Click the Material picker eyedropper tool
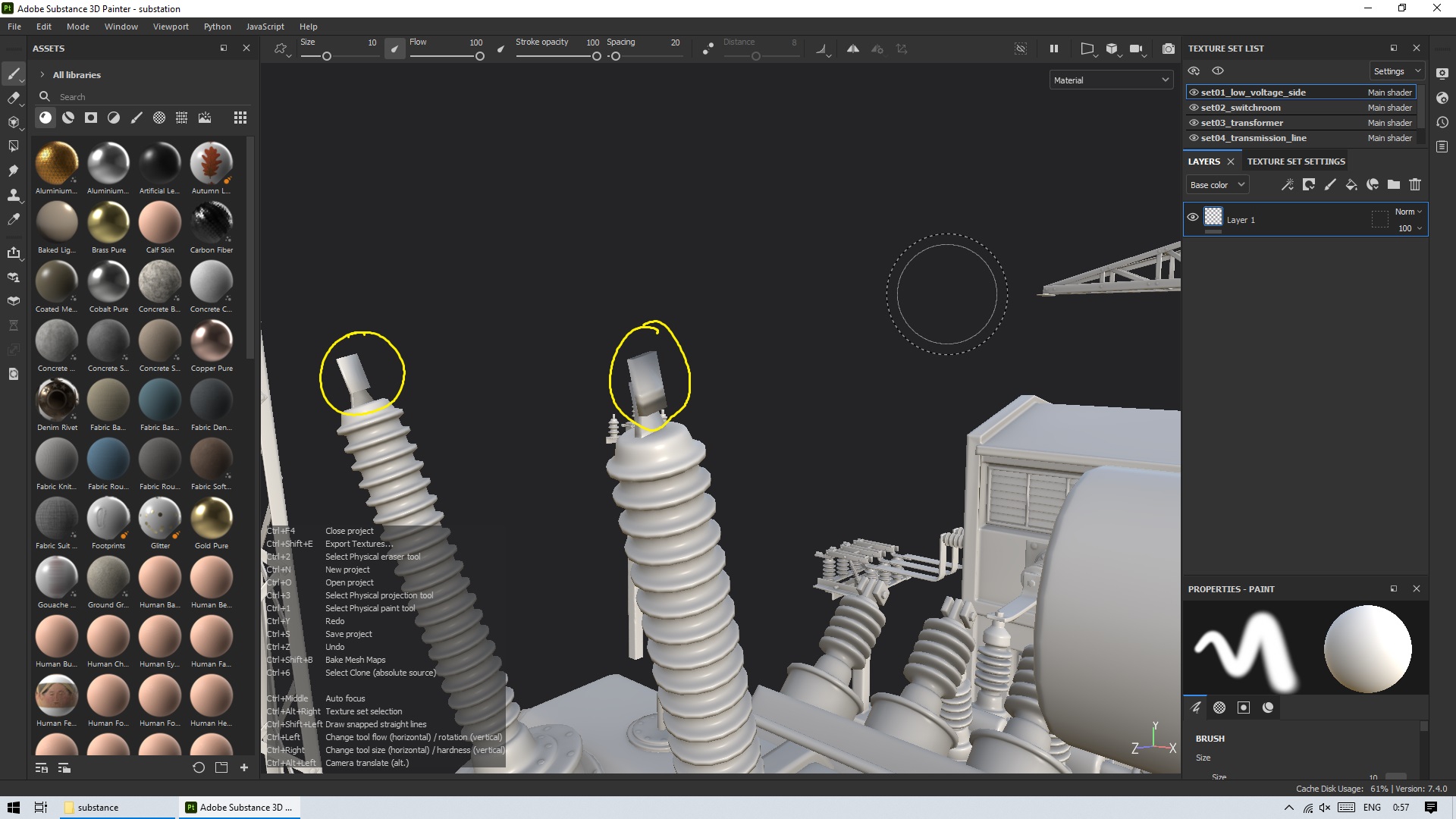This screenshot has height=819, width=1456. click(13, 219)
